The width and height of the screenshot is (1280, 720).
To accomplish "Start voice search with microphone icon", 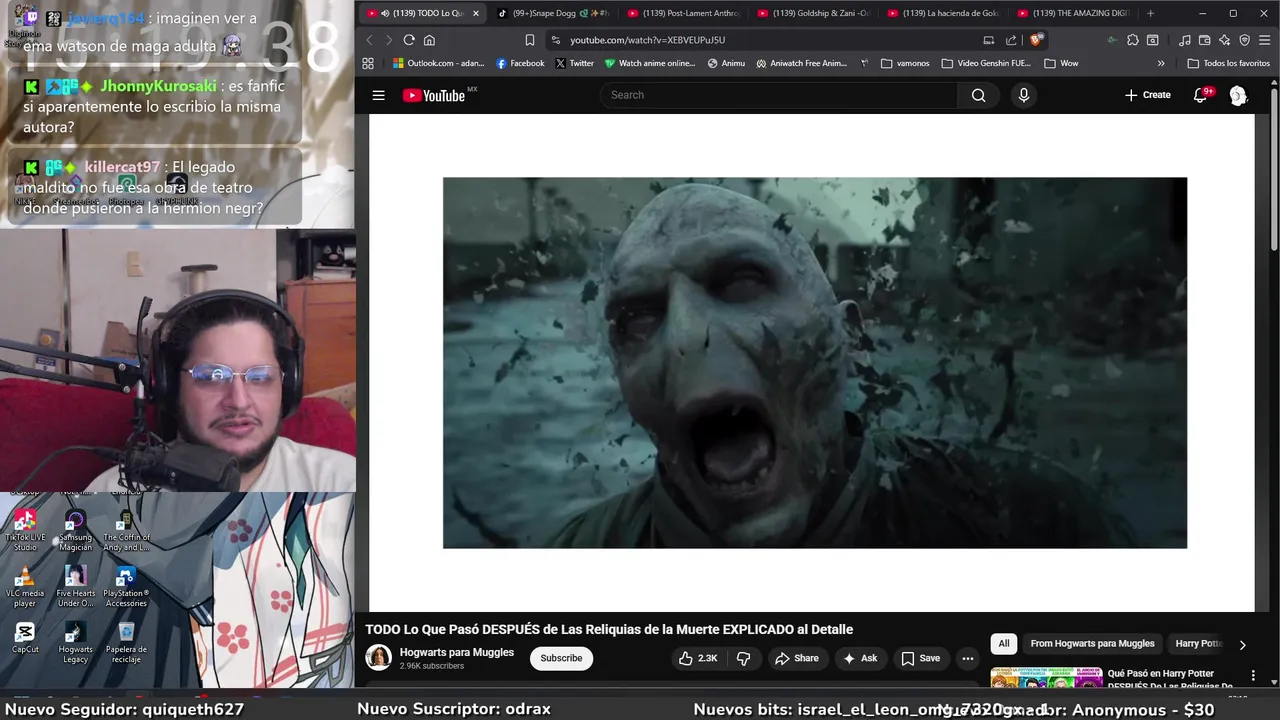I will coord(1023,95).
